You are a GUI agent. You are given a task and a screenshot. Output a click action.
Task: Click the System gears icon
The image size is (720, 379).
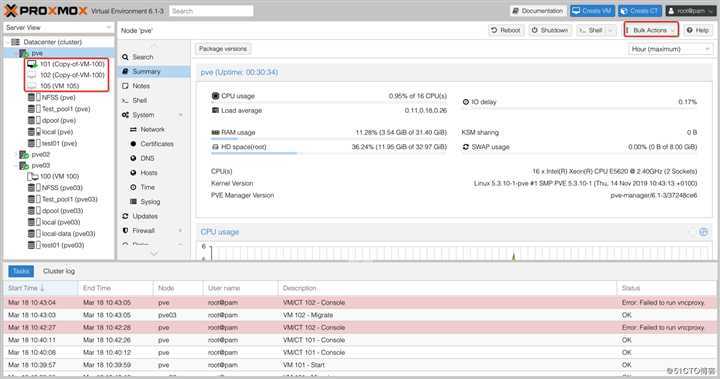pos(125,115)
